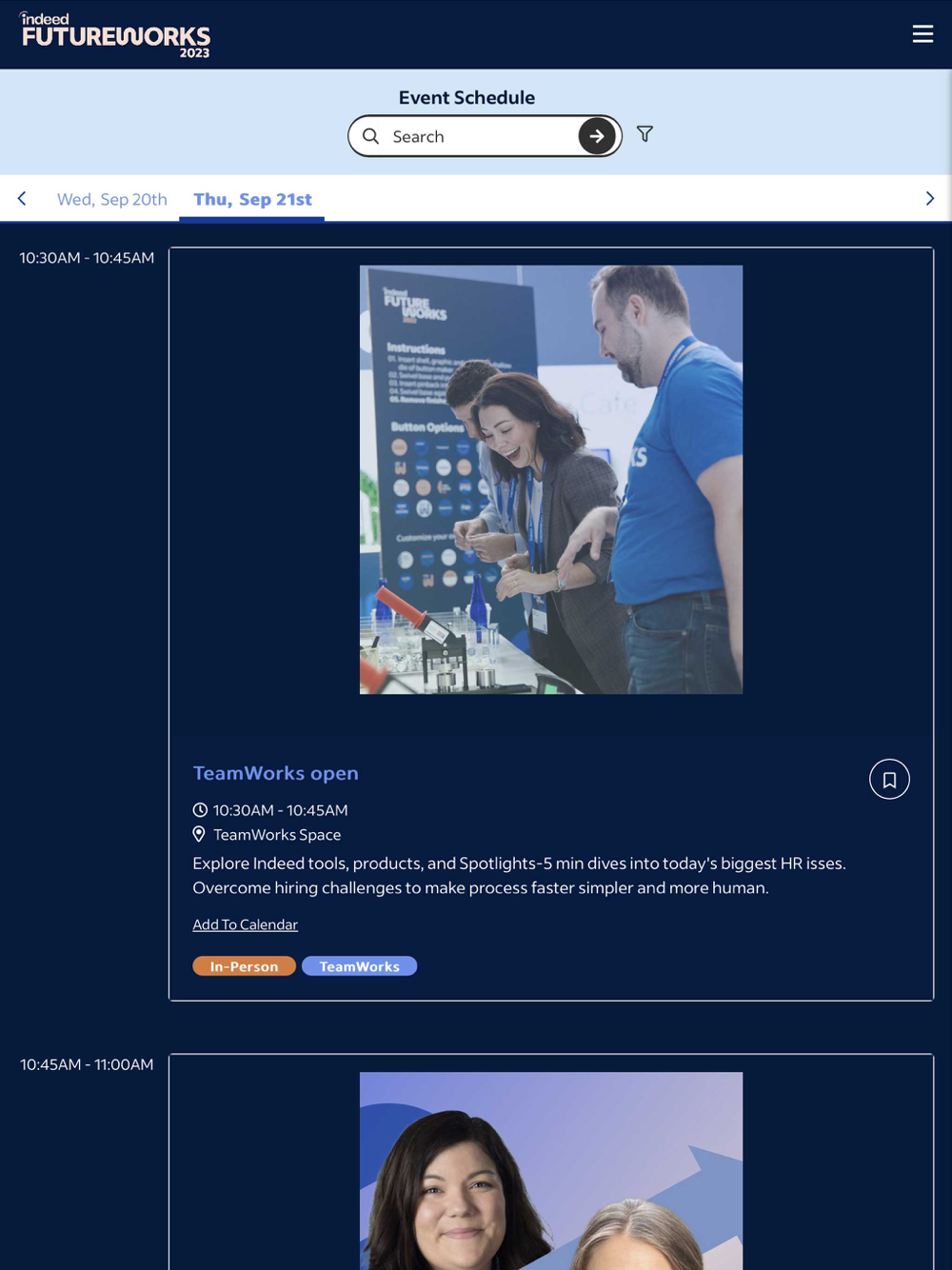Click the Indeed FutureWorks 2023 logo
Screen dimensions: 952x1270
pos(115,35)
